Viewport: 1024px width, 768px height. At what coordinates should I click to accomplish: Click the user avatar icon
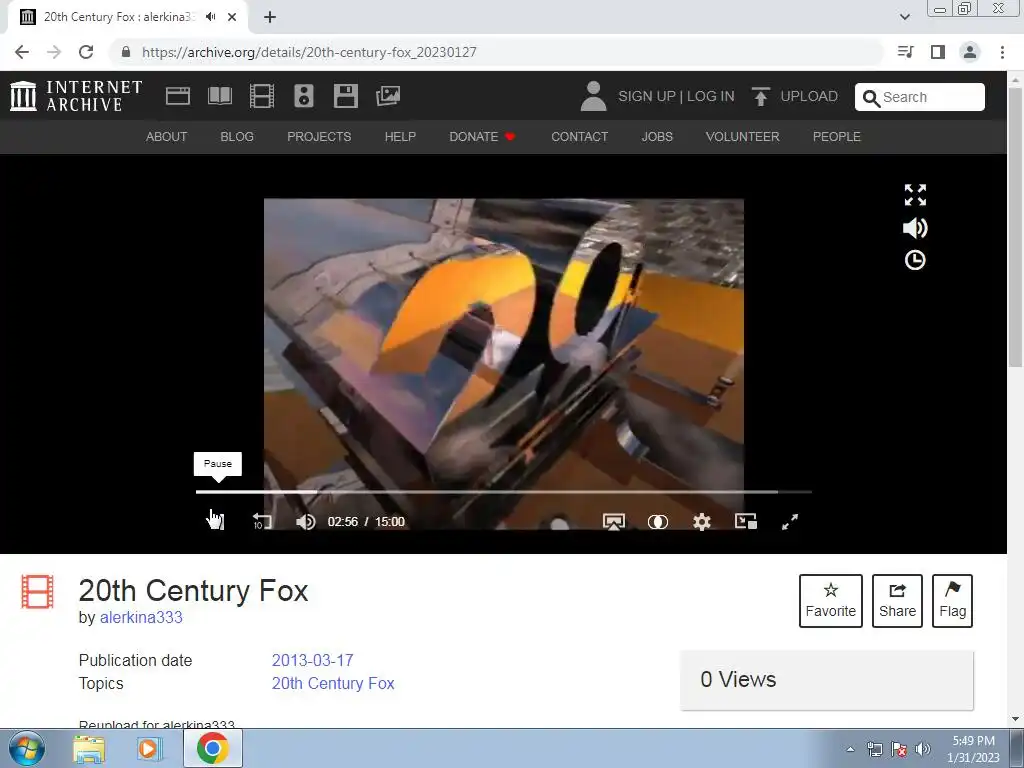click(593, 96)
